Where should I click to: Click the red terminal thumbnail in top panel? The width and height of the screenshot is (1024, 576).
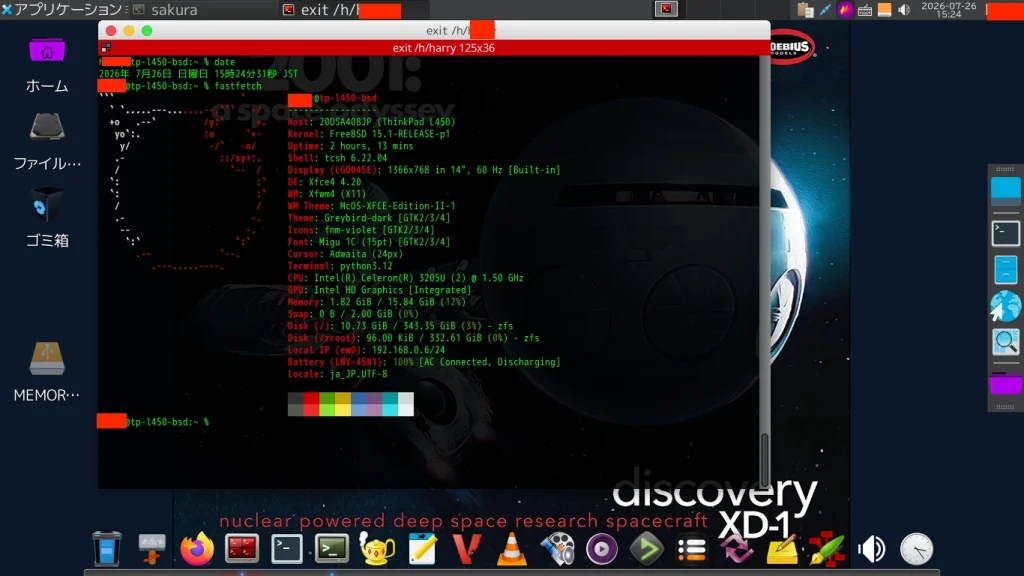[666, 9]
